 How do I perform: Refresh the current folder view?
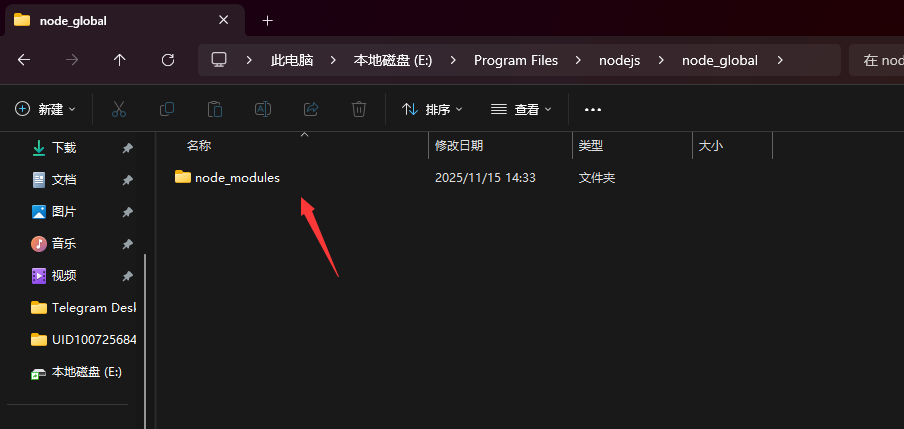pyautogui.click(x=168, y=60)
